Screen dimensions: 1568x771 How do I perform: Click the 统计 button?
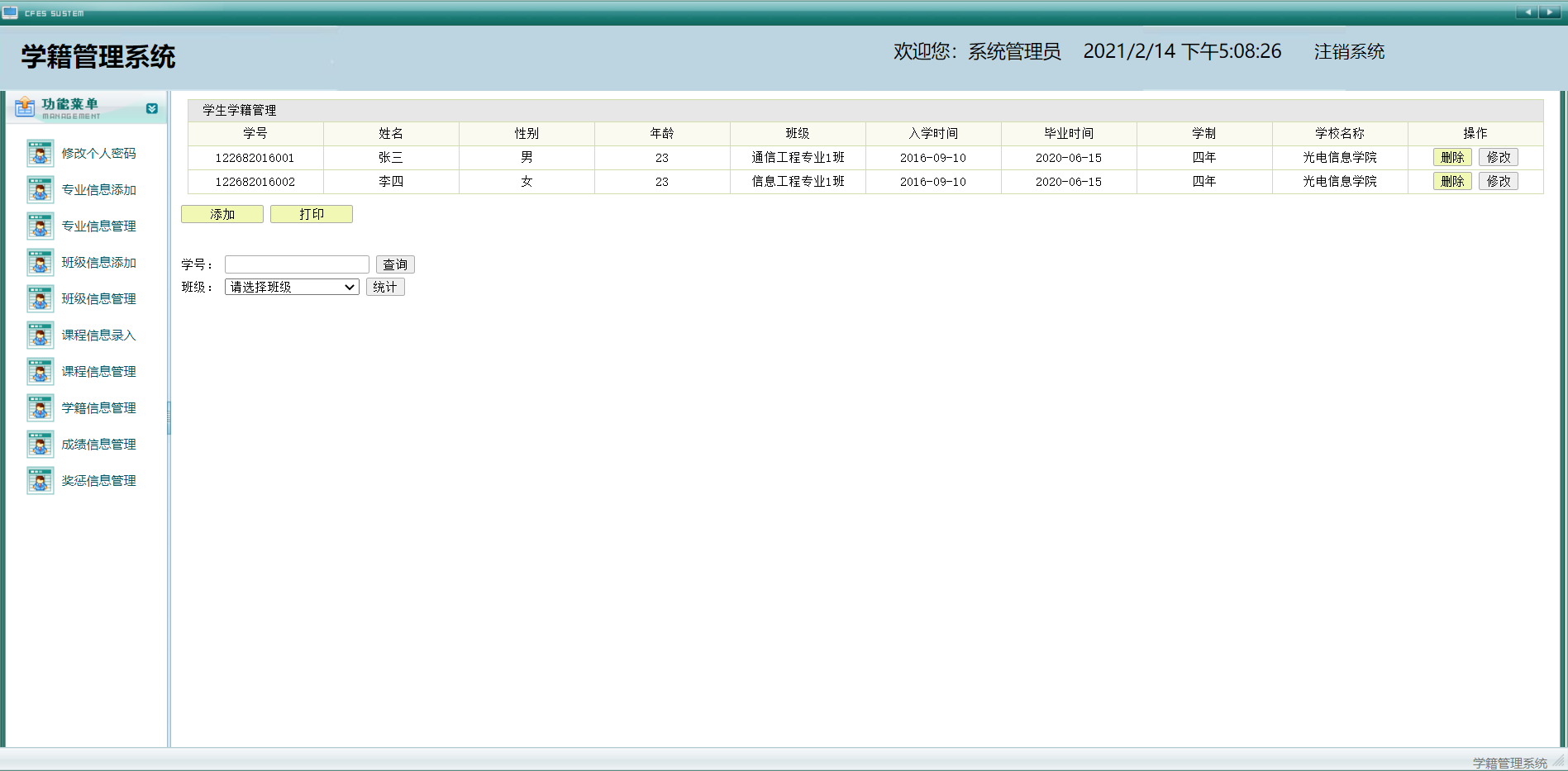pos(385,287)
